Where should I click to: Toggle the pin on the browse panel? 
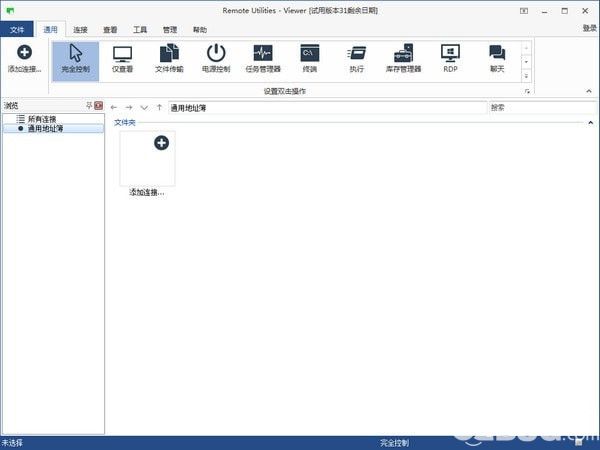tap(89, 105)
